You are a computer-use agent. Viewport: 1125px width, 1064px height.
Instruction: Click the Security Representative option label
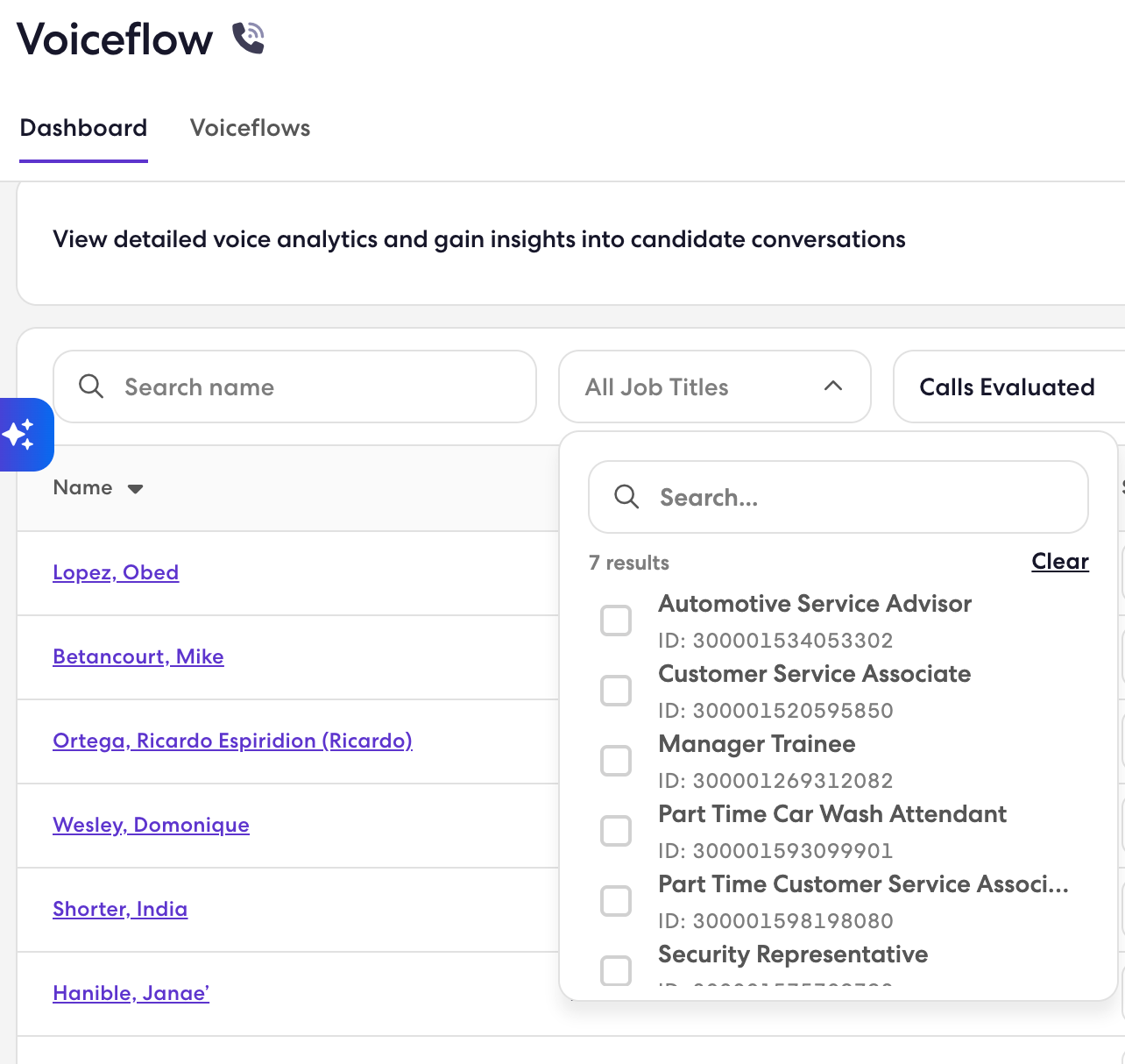coord(793,954)
